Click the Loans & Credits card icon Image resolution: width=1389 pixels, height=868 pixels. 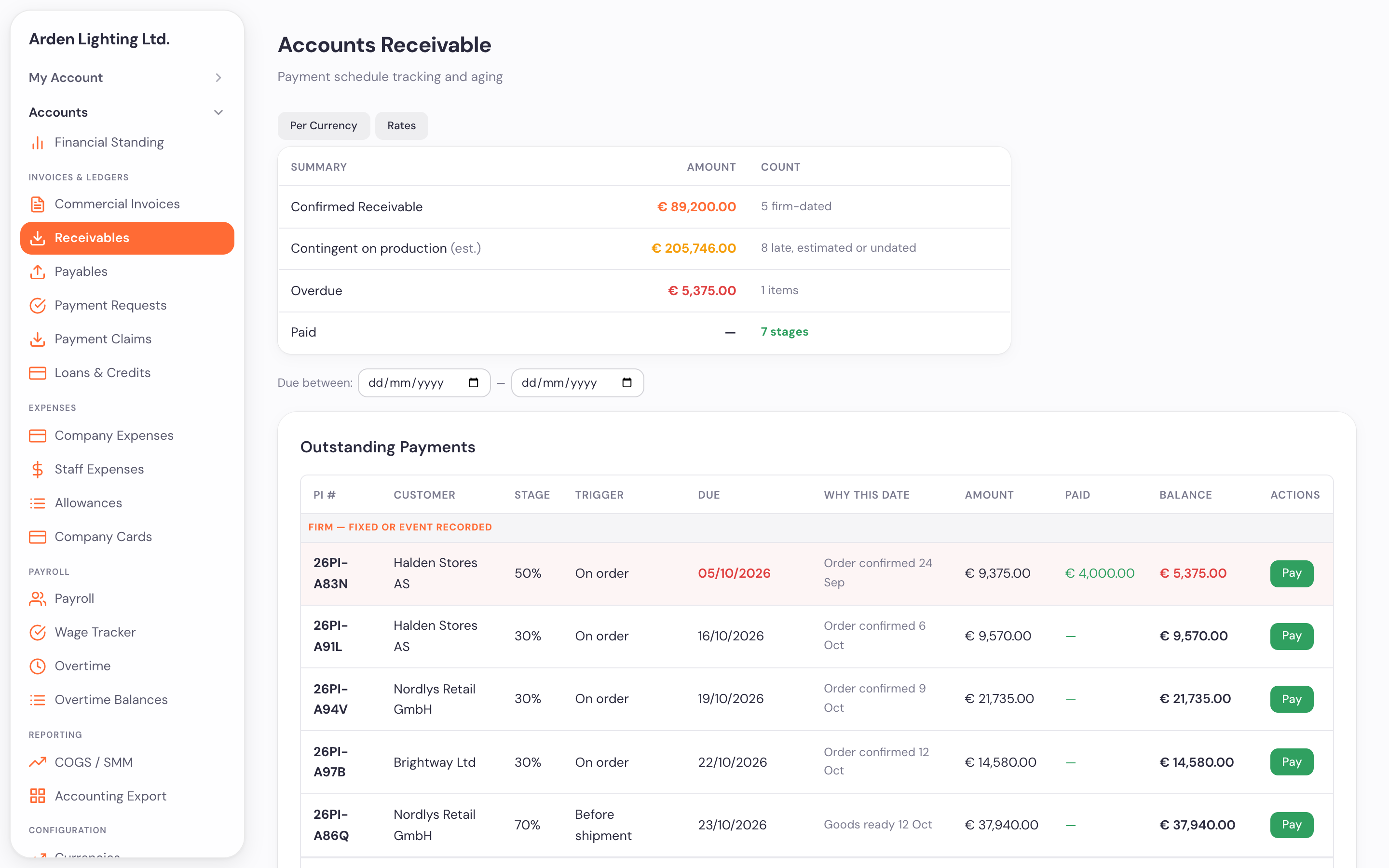point(37,373)
